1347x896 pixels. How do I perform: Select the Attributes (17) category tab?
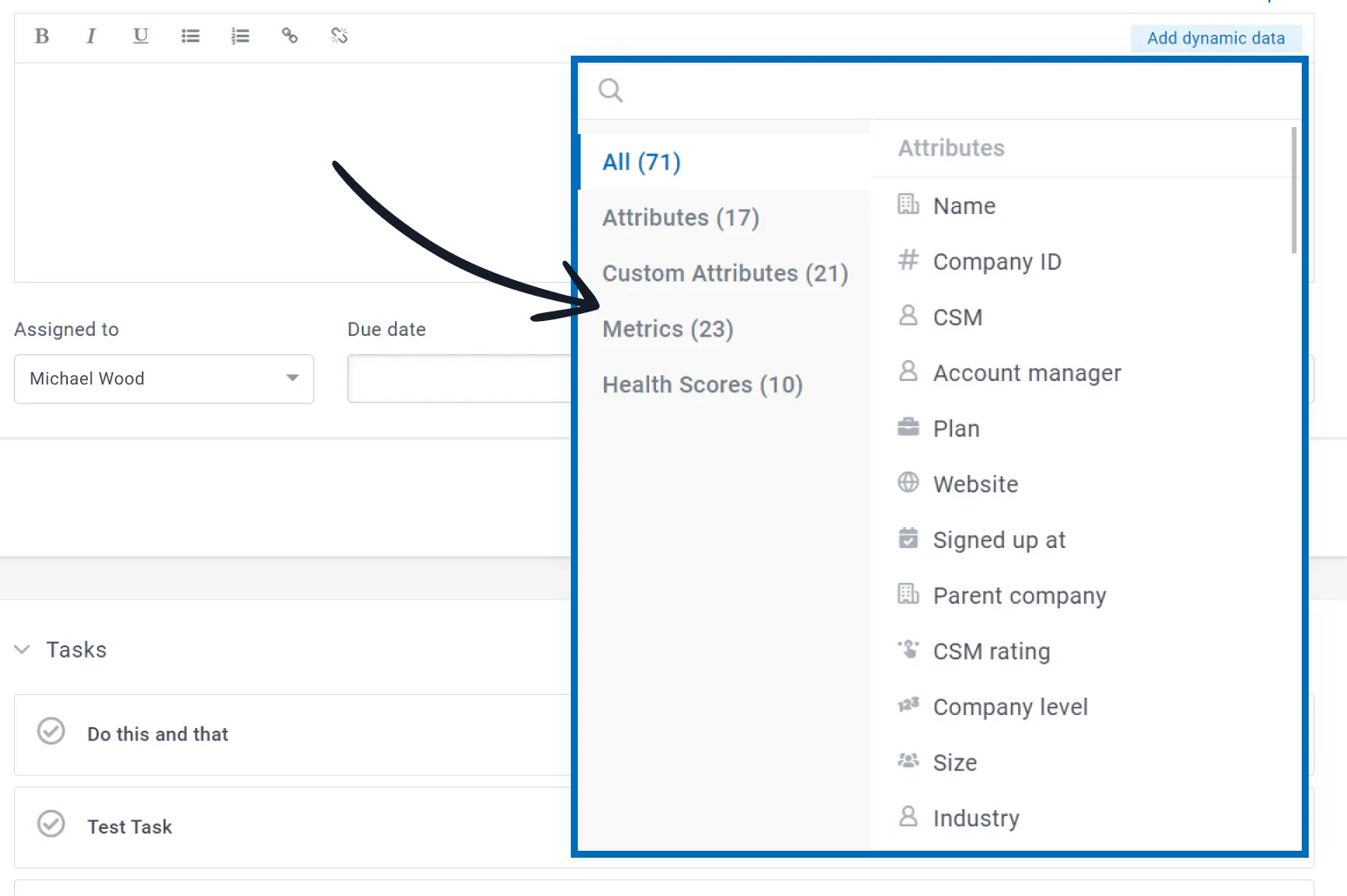[x=725, y=217]
